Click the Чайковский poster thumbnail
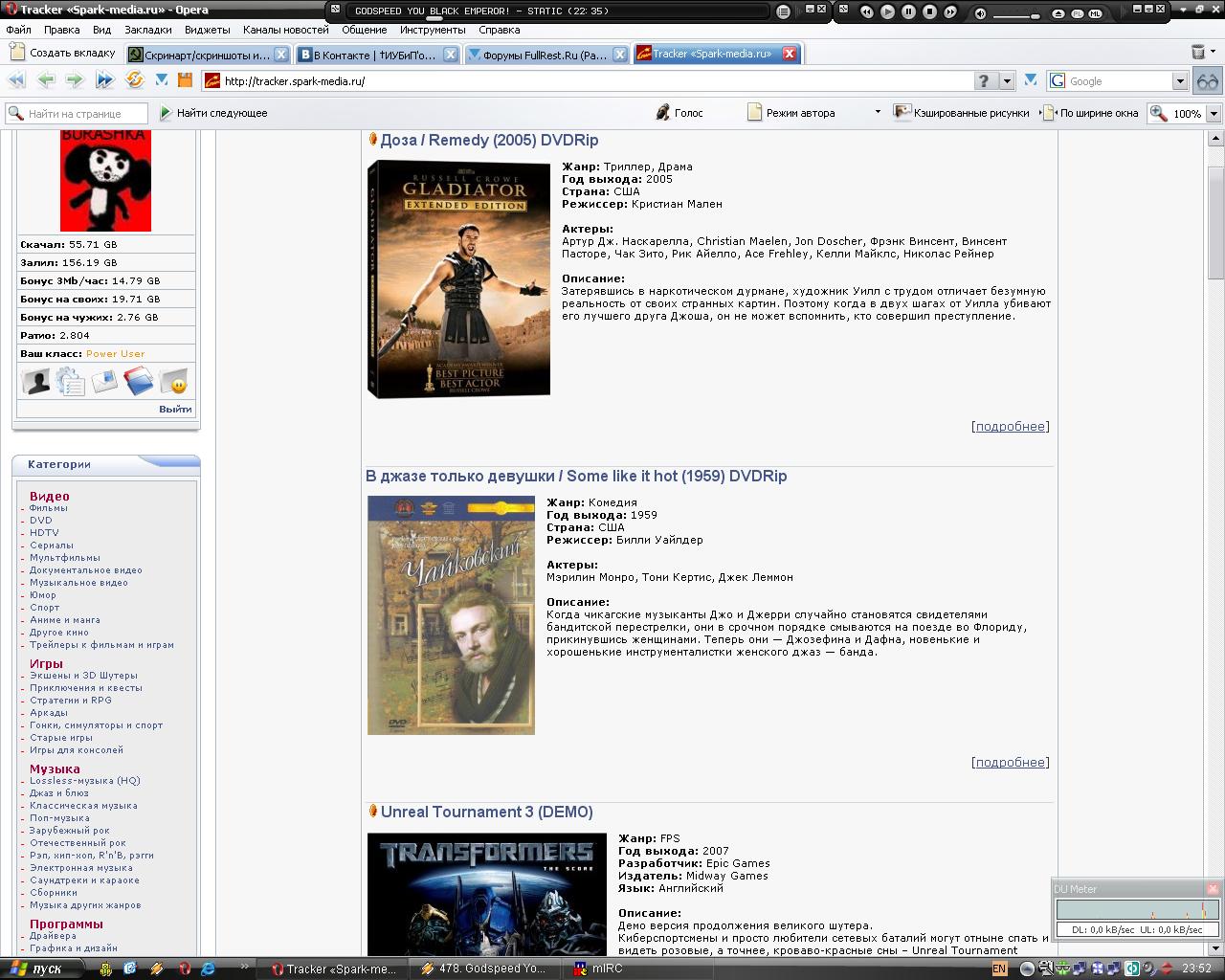This screenshot has height=980, width=1225. (451, 614)
